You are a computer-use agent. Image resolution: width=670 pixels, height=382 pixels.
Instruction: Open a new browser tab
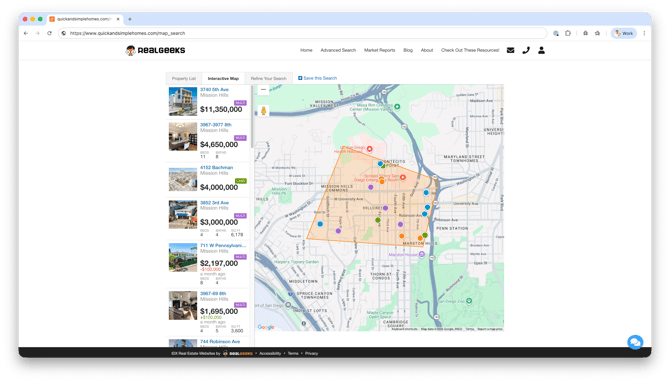click(x=130, y=19)
